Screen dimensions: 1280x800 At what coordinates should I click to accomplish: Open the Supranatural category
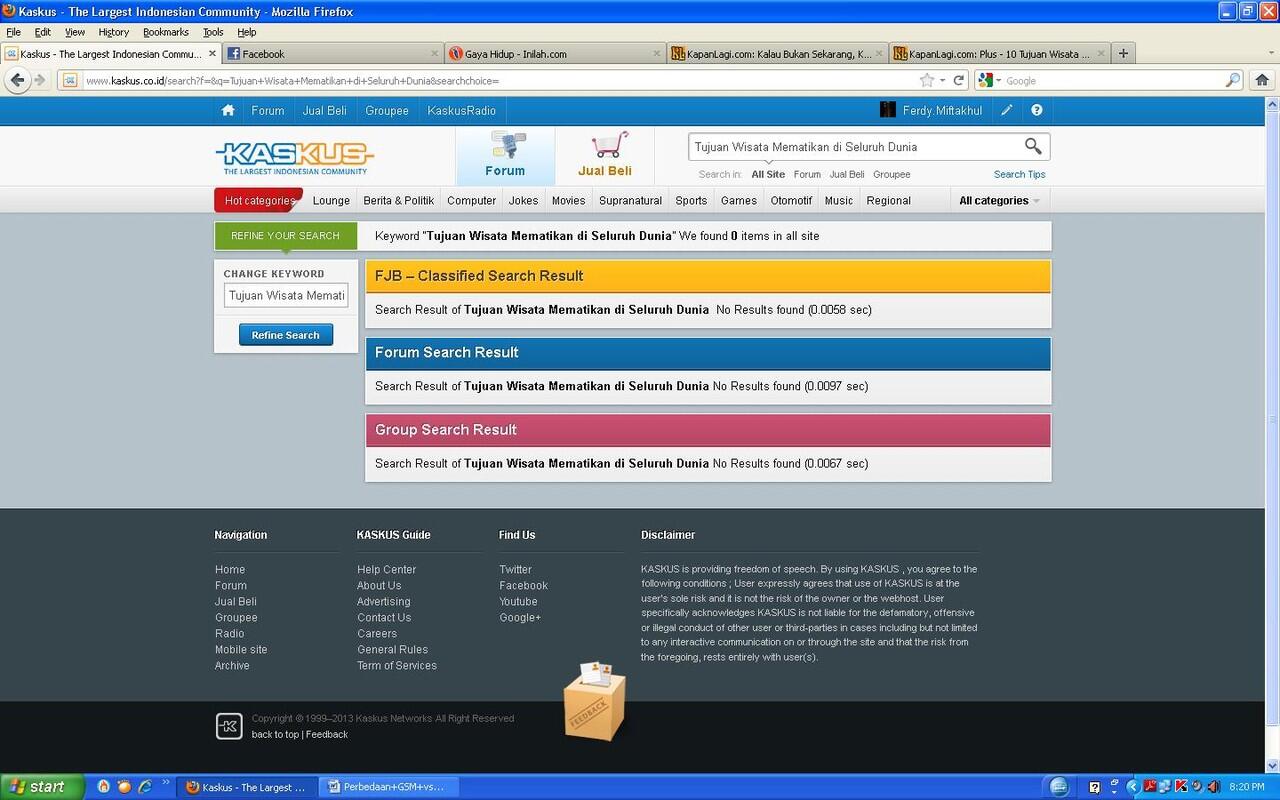click(x=630, y=201)
